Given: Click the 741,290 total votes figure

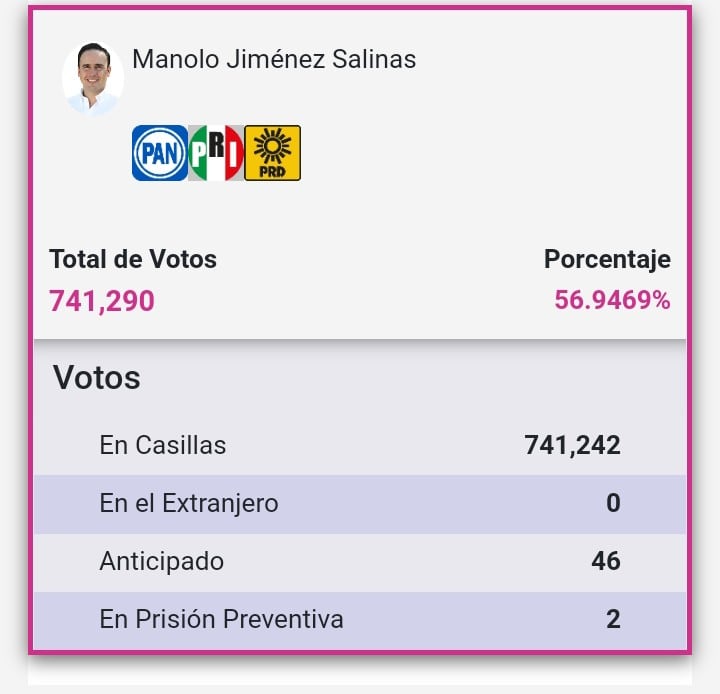Looking at the screenshot, I should click(x=102, y=300).
